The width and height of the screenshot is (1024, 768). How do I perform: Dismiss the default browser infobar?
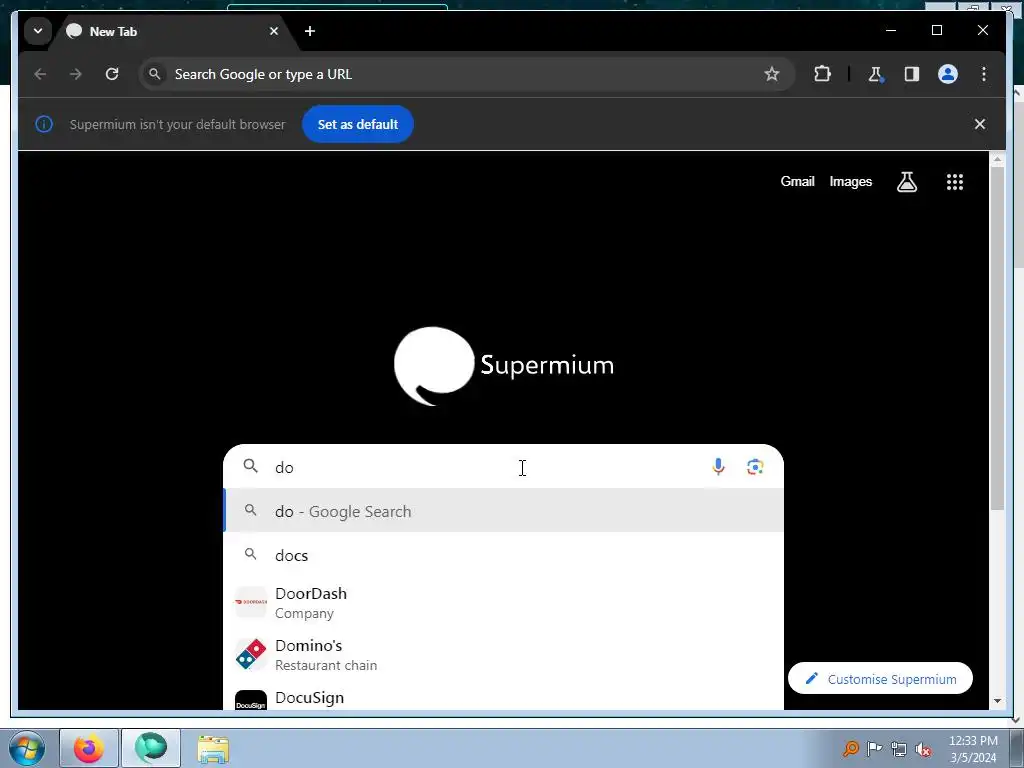click(x=980, y=124)
